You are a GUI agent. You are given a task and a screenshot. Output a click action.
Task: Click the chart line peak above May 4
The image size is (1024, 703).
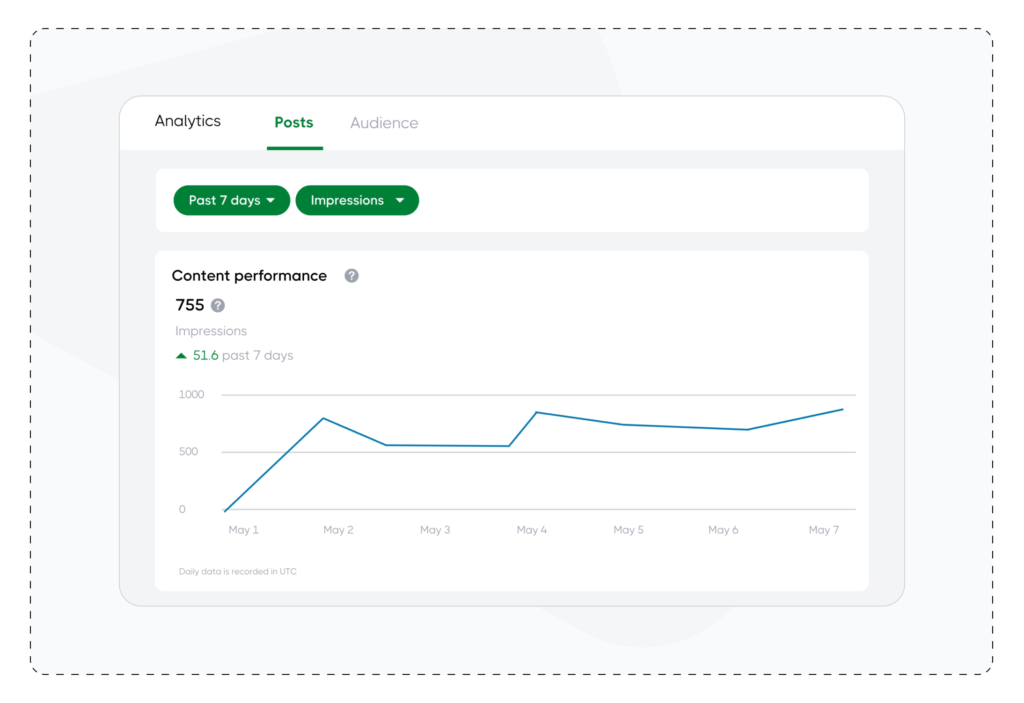[536, 412]
